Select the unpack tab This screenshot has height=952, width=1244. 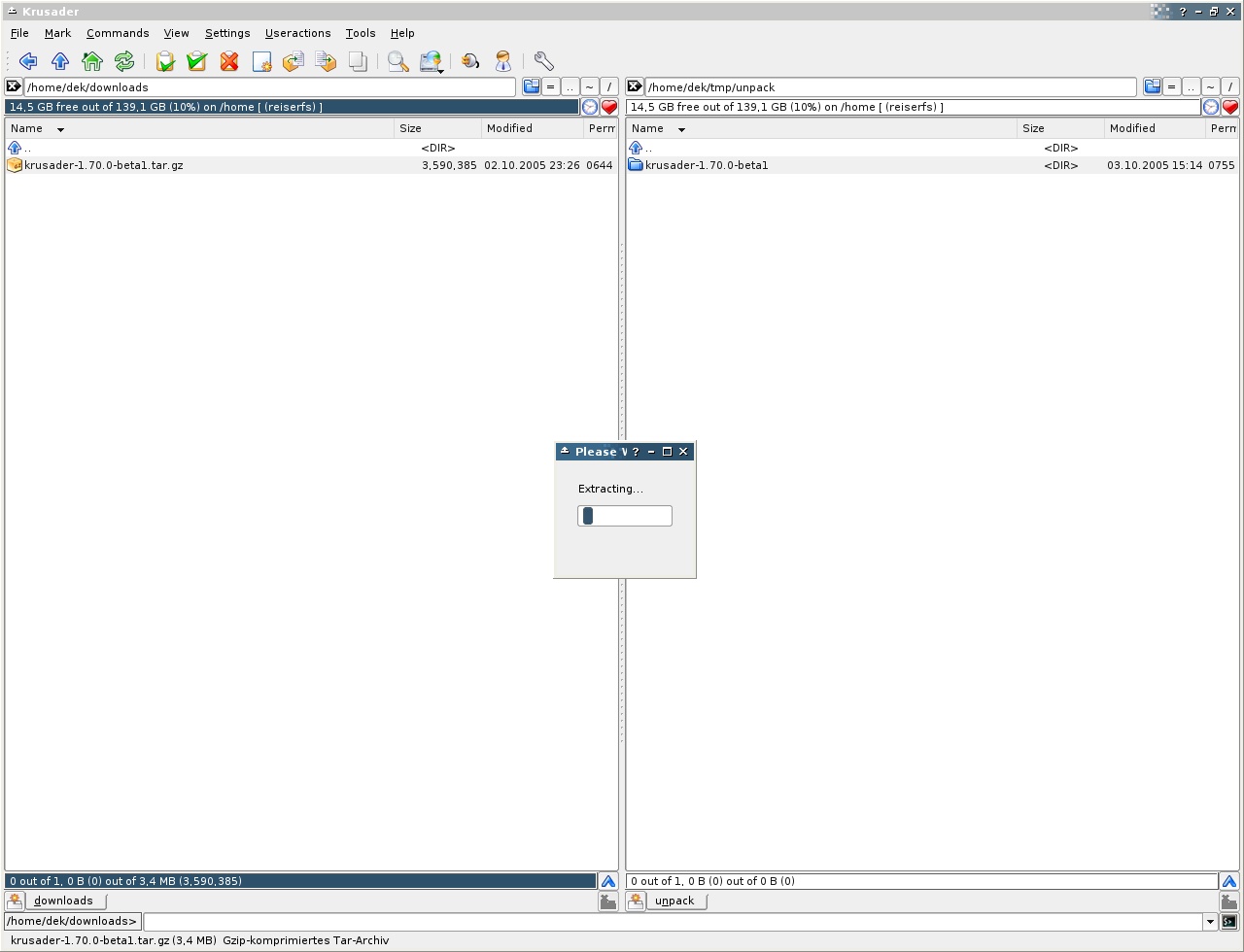coord(675,901)
